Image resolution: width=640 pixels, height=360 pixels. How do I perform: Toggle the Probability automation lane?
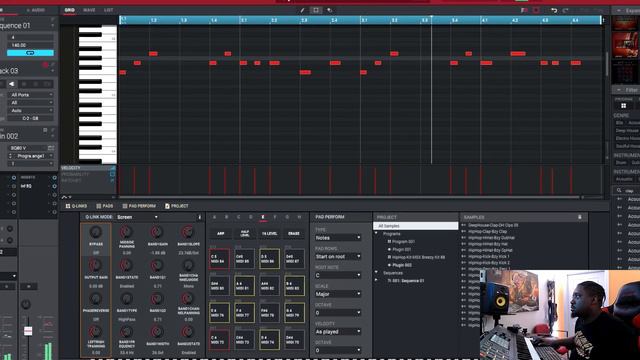[x=88, y=174]
